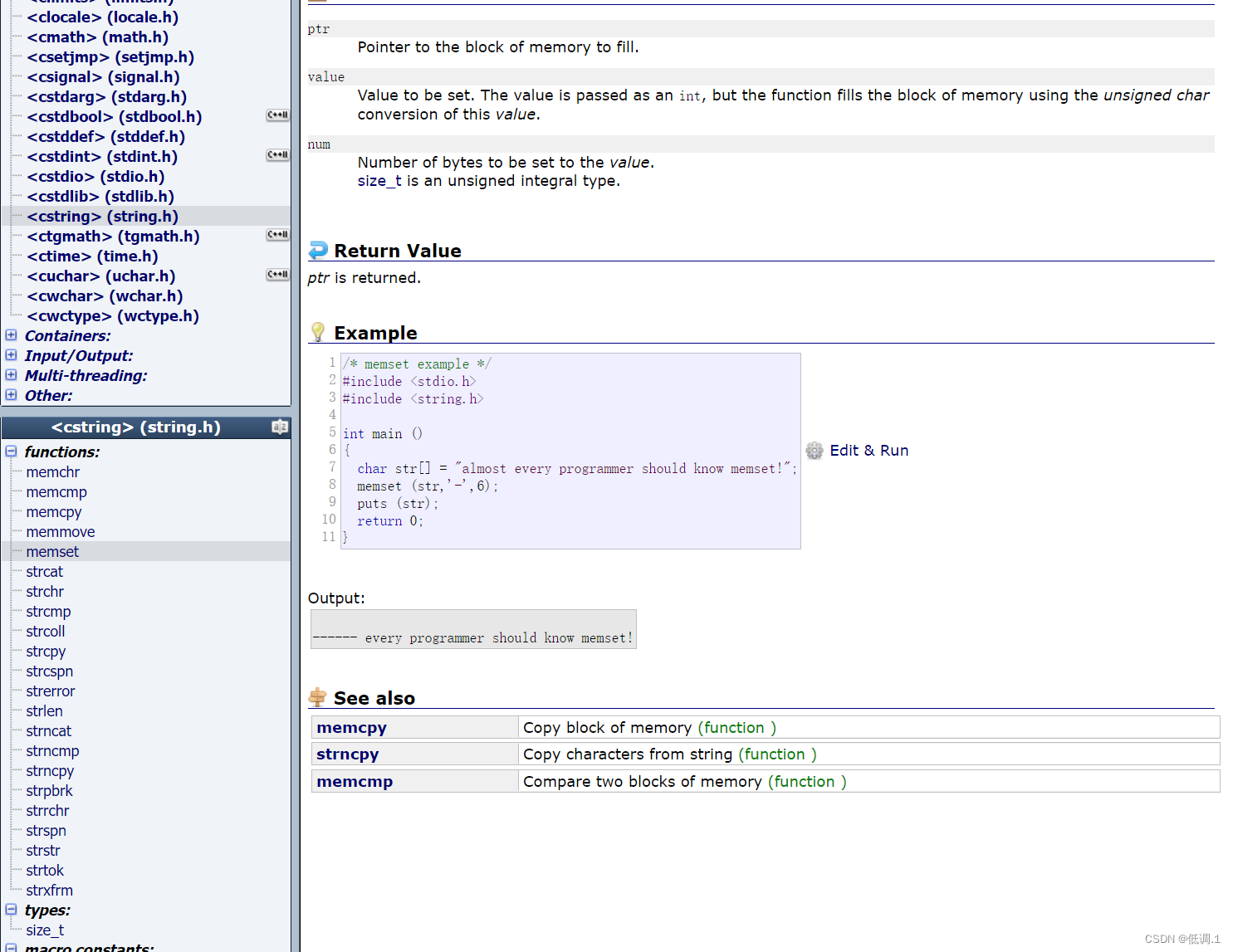Click the C++11 badge beside ctgmath
Screen dimensions: 1233x952
coord(277,235)
